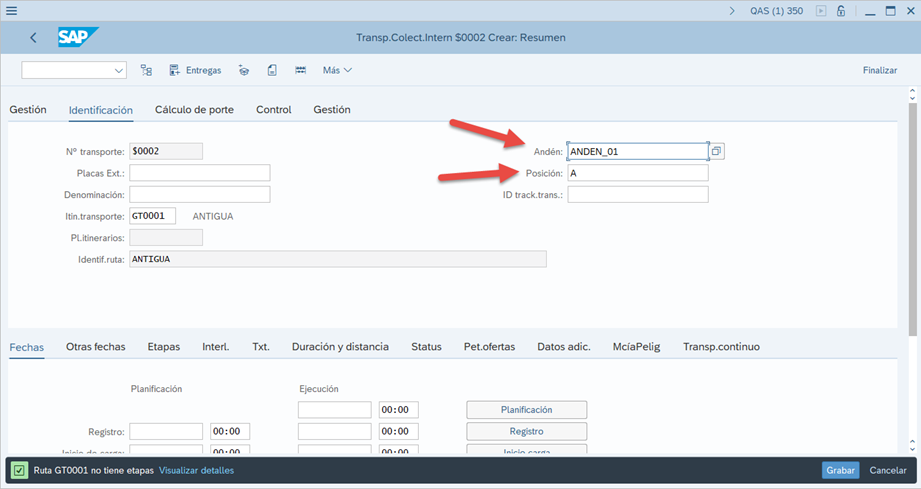Click the hierarchy tree toolbar icon
The height and width of the screenshot is (489, 921).
(x=146, y=70)
